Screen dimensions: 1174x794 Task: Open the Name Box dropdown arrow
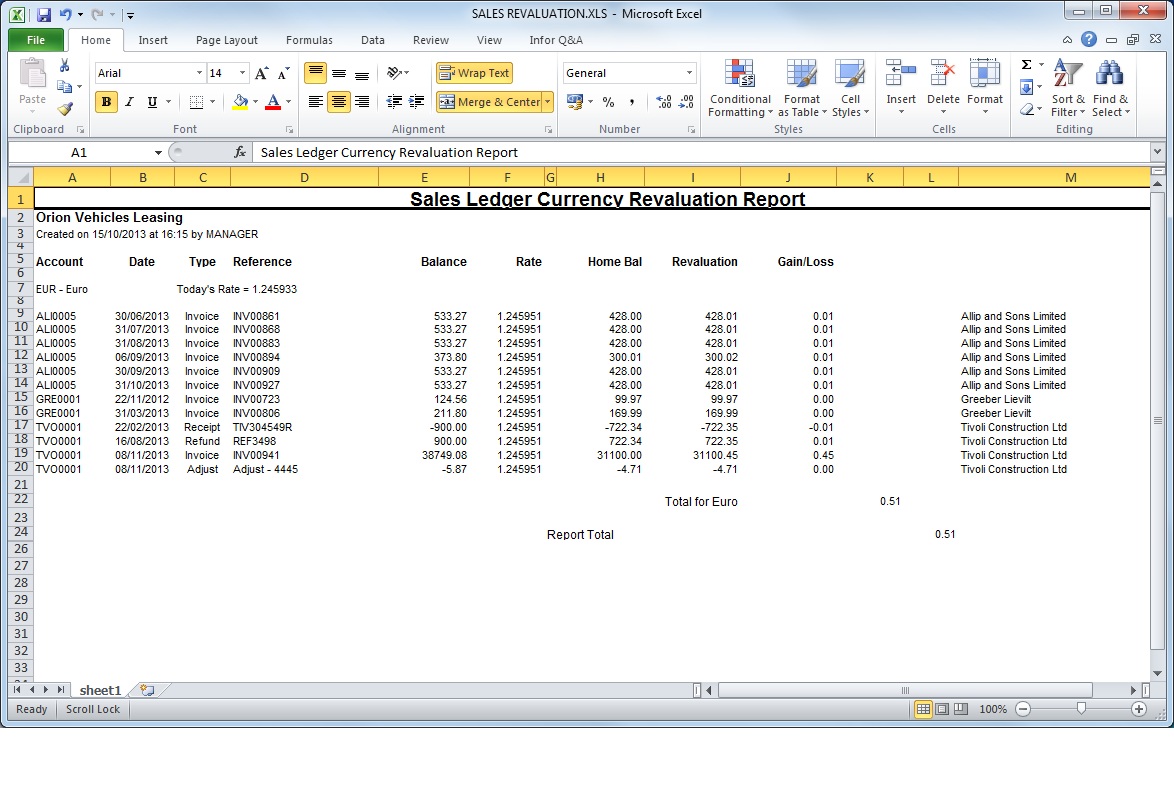pos(158,153)
